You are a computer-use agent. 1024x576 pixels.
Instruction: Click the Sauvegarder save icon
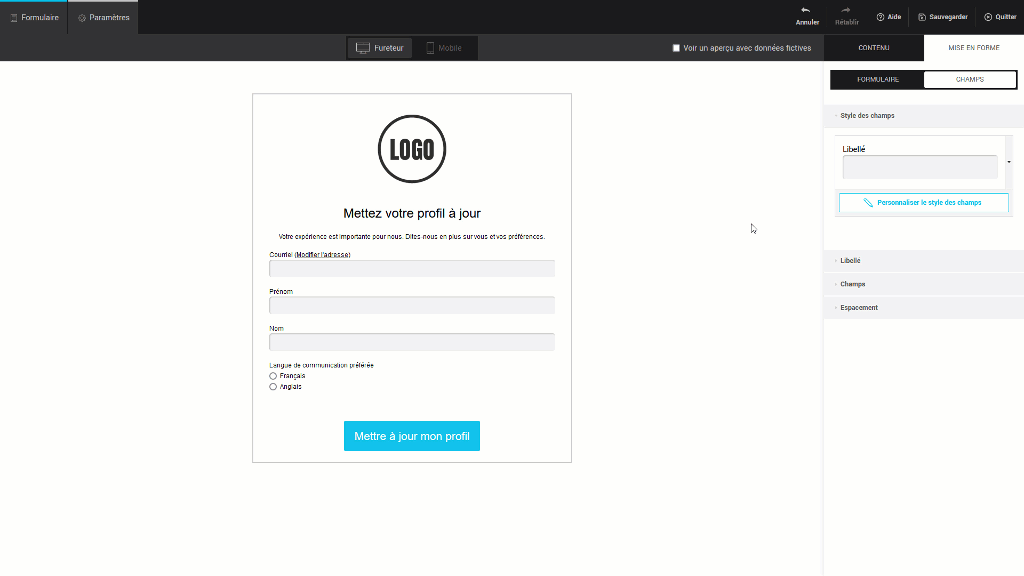[x=922, y=17]
